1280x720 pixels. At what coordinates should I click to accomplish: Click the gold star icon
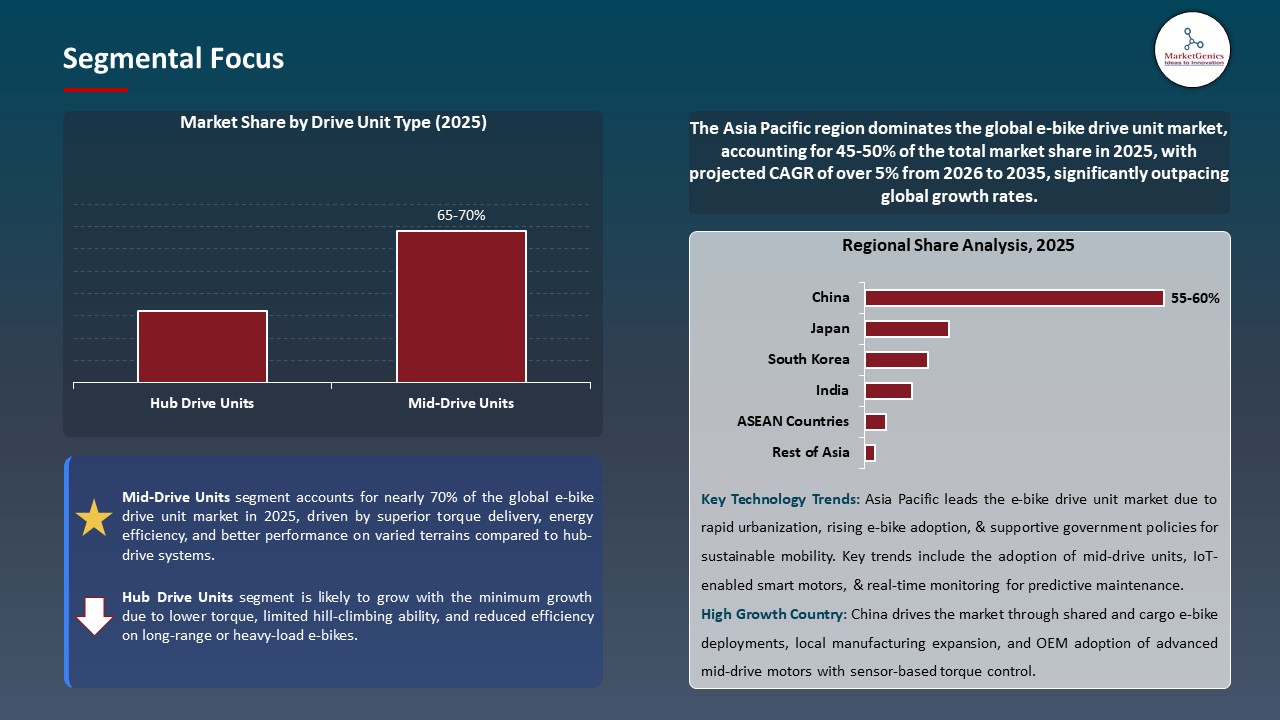[x=94, y=518]
